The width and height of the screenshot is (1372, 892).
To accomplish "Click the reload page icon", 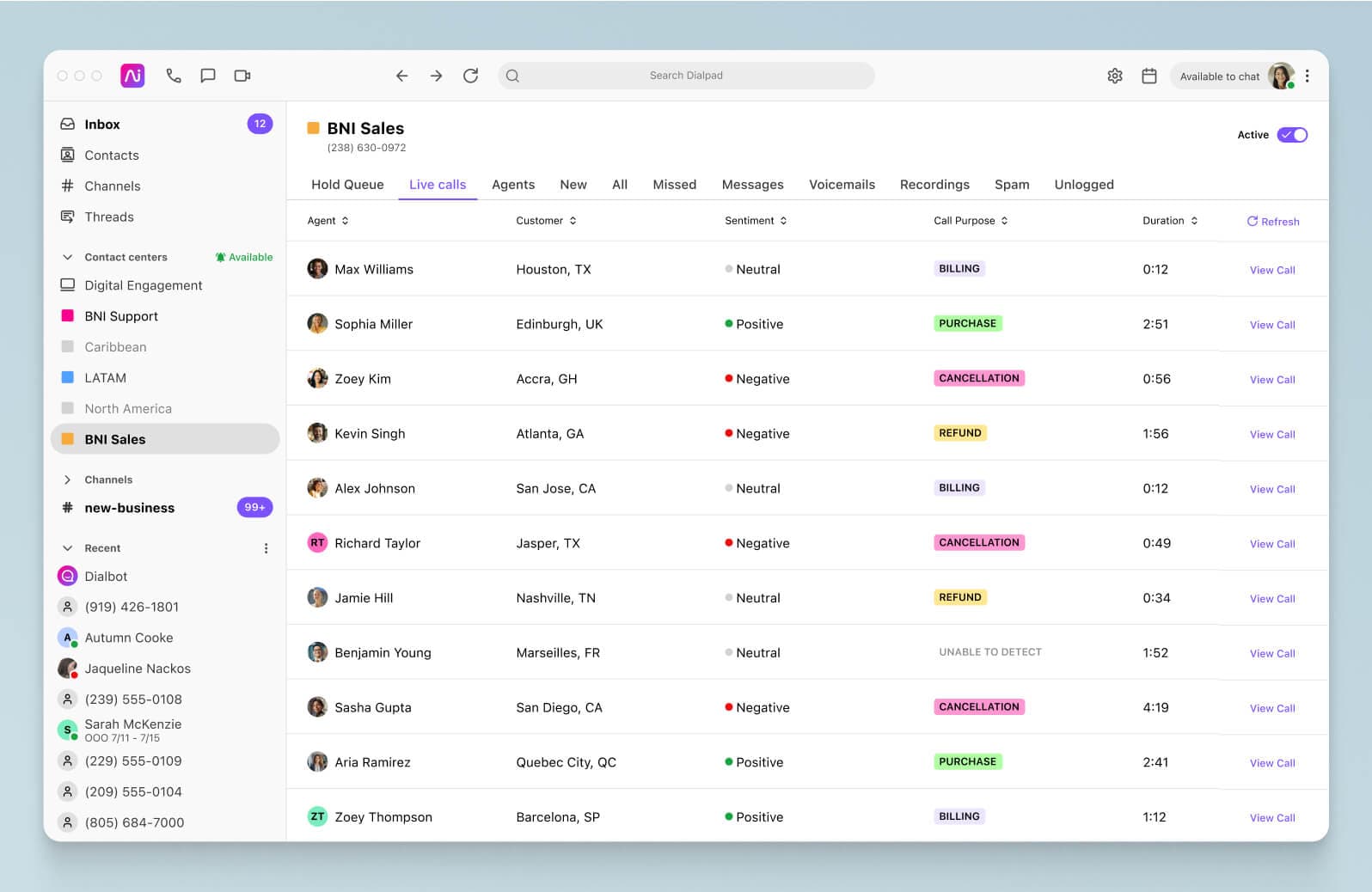I will click(470, 76).
